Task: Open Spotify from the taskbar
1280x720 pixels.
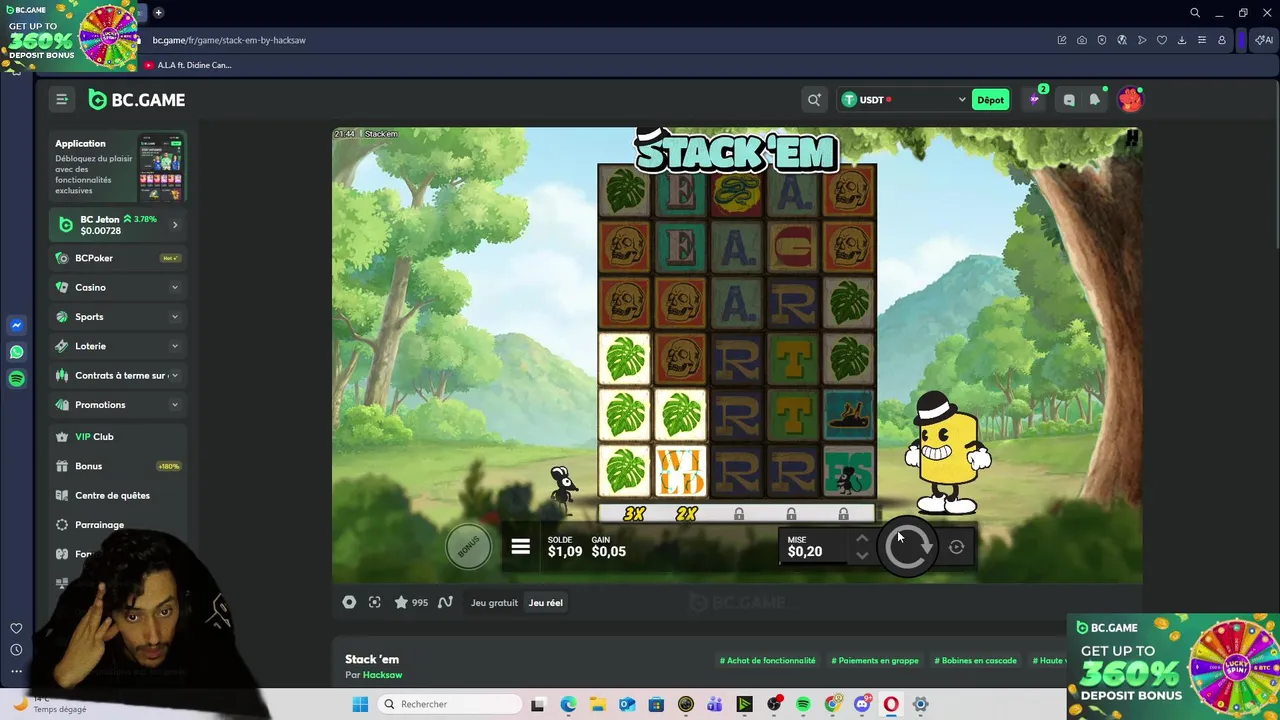Action: click(x=803, y=704)
